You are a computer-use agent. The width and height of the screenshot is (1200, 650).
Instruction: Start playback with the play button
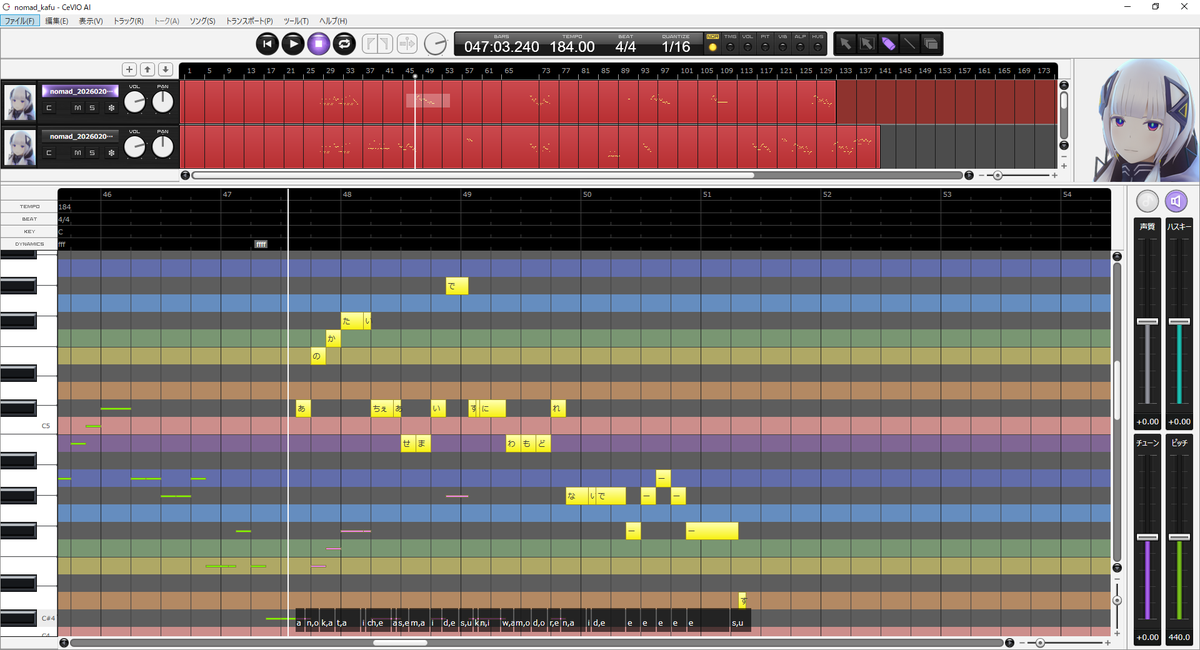pyautogui.click(x=293, y=43)
